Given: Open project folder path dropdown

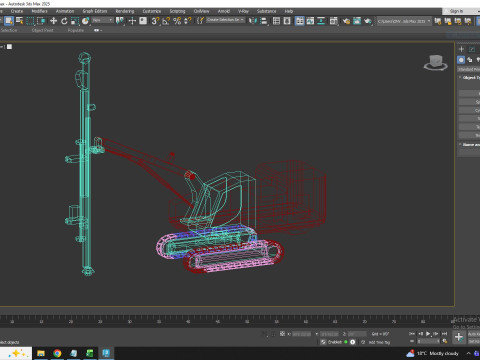Looking at the screenshot, I should pos(404,21).
